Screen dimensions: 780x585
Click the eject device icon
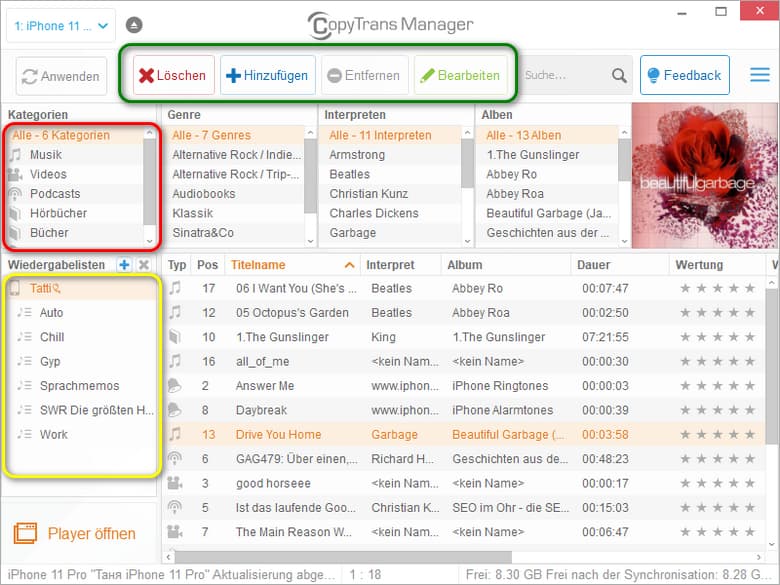point(134,25)
